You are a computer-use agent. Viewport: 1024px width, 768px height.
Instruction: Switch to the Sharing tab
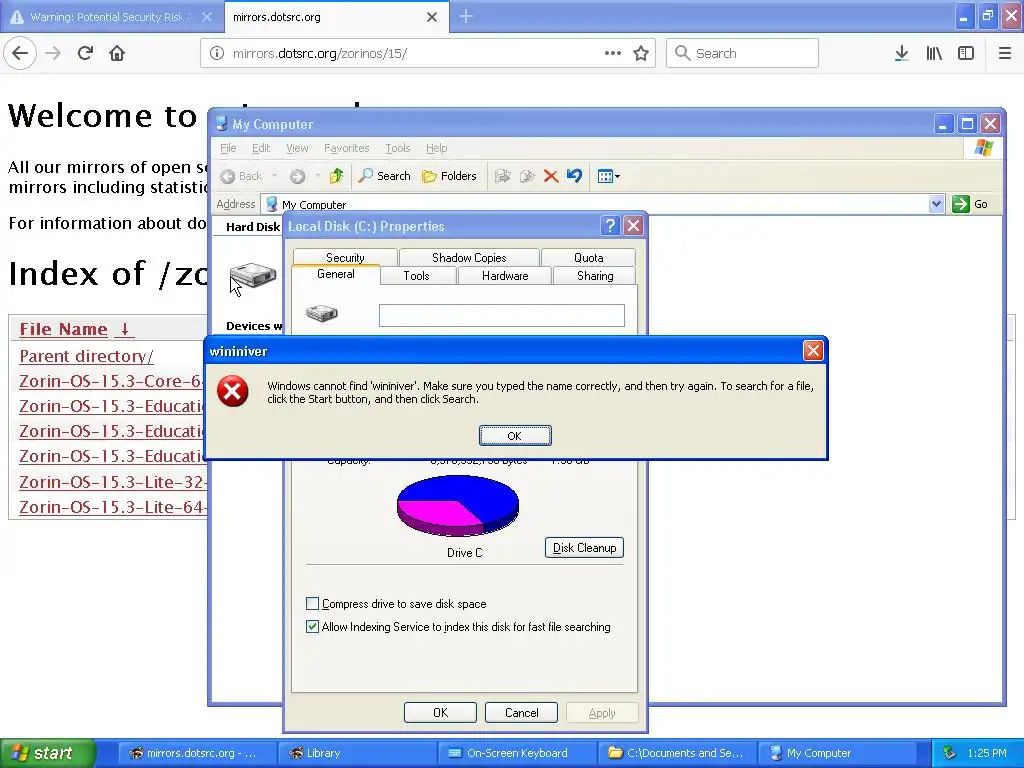[595, 276]
